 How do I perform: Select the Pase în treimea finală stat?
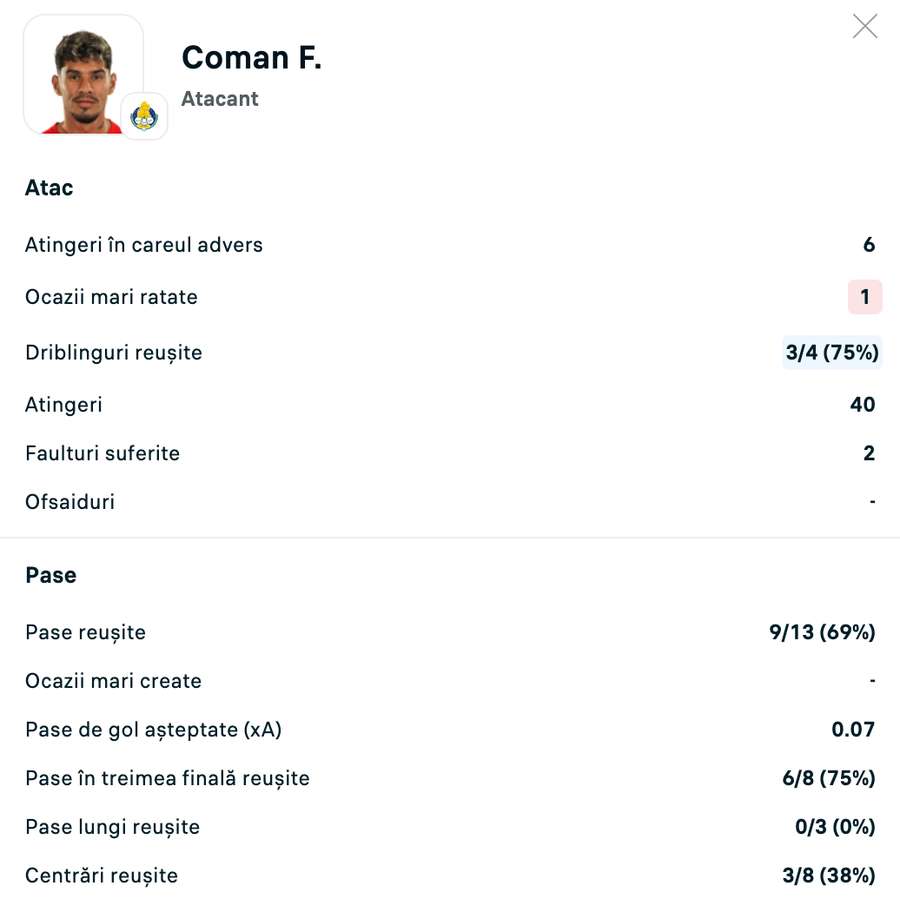click(x=167, y=778)
